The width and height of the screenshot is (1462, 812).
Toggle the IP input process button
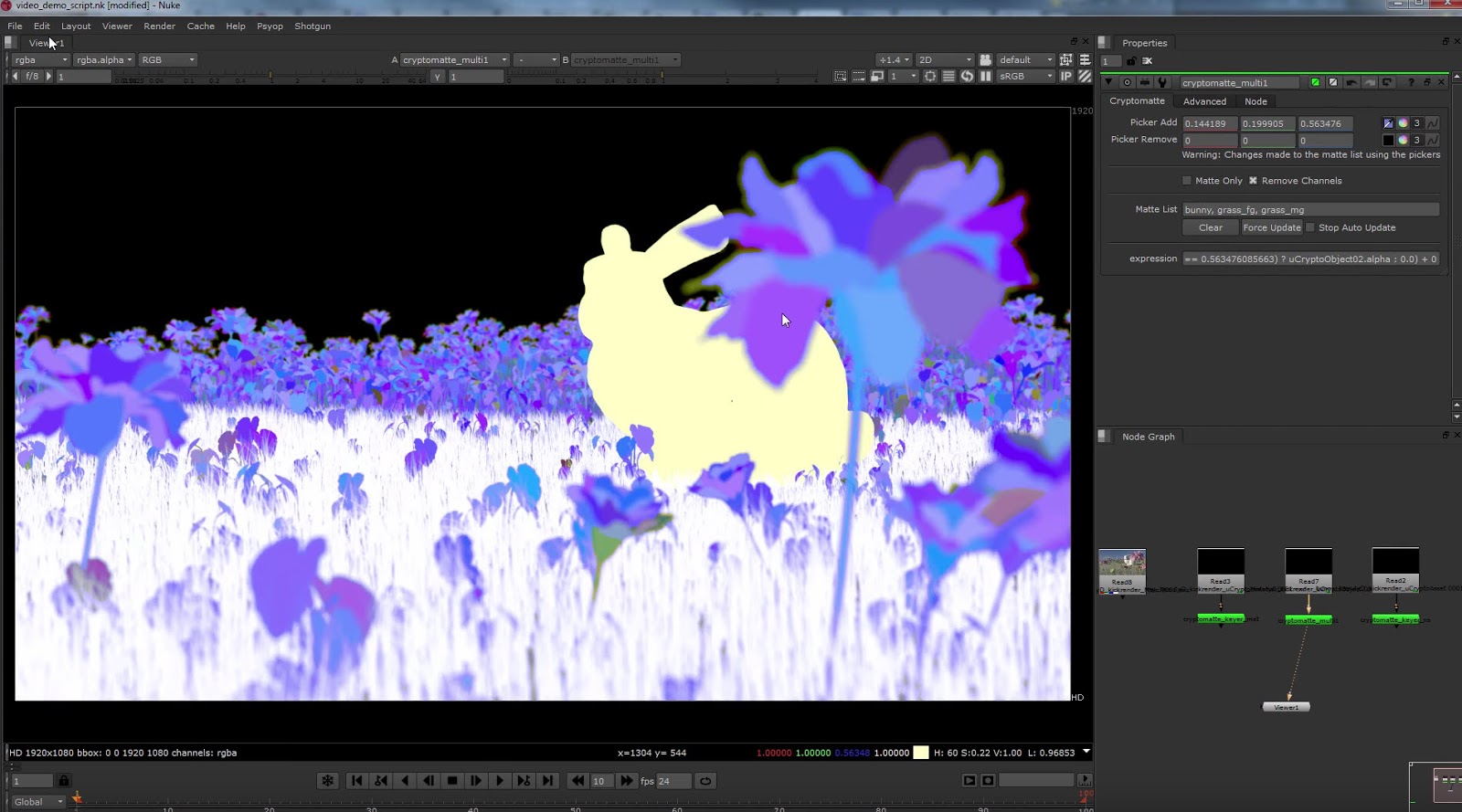1066,77
